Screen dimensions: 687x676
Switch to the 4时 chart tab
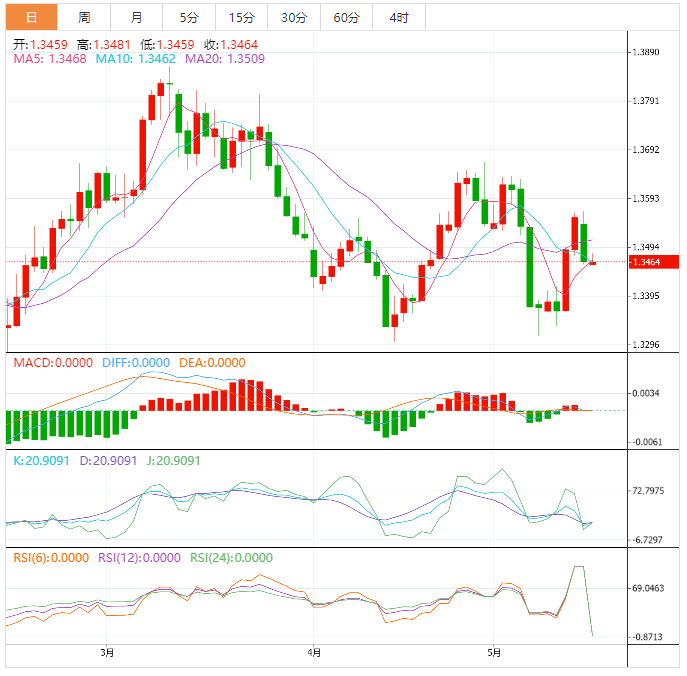click(398, 18)
